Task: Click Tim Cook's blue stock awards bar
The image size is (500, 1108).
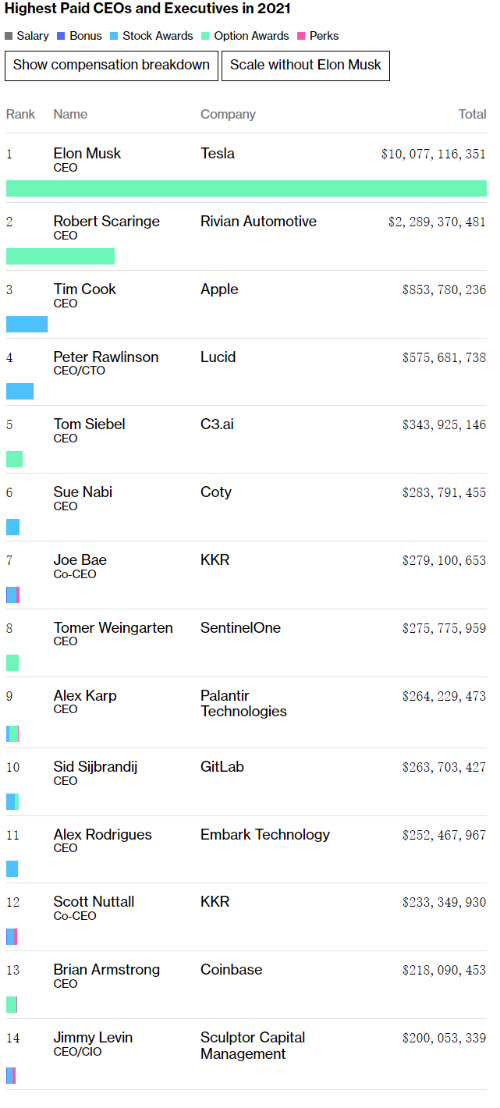Action: [26, 324]
